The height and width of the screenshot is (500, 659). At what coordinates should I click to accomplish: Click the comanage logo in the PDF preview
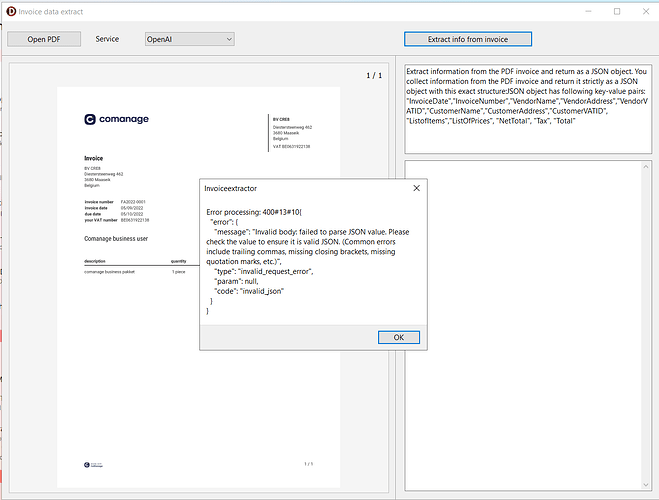(x=117, y=119)
